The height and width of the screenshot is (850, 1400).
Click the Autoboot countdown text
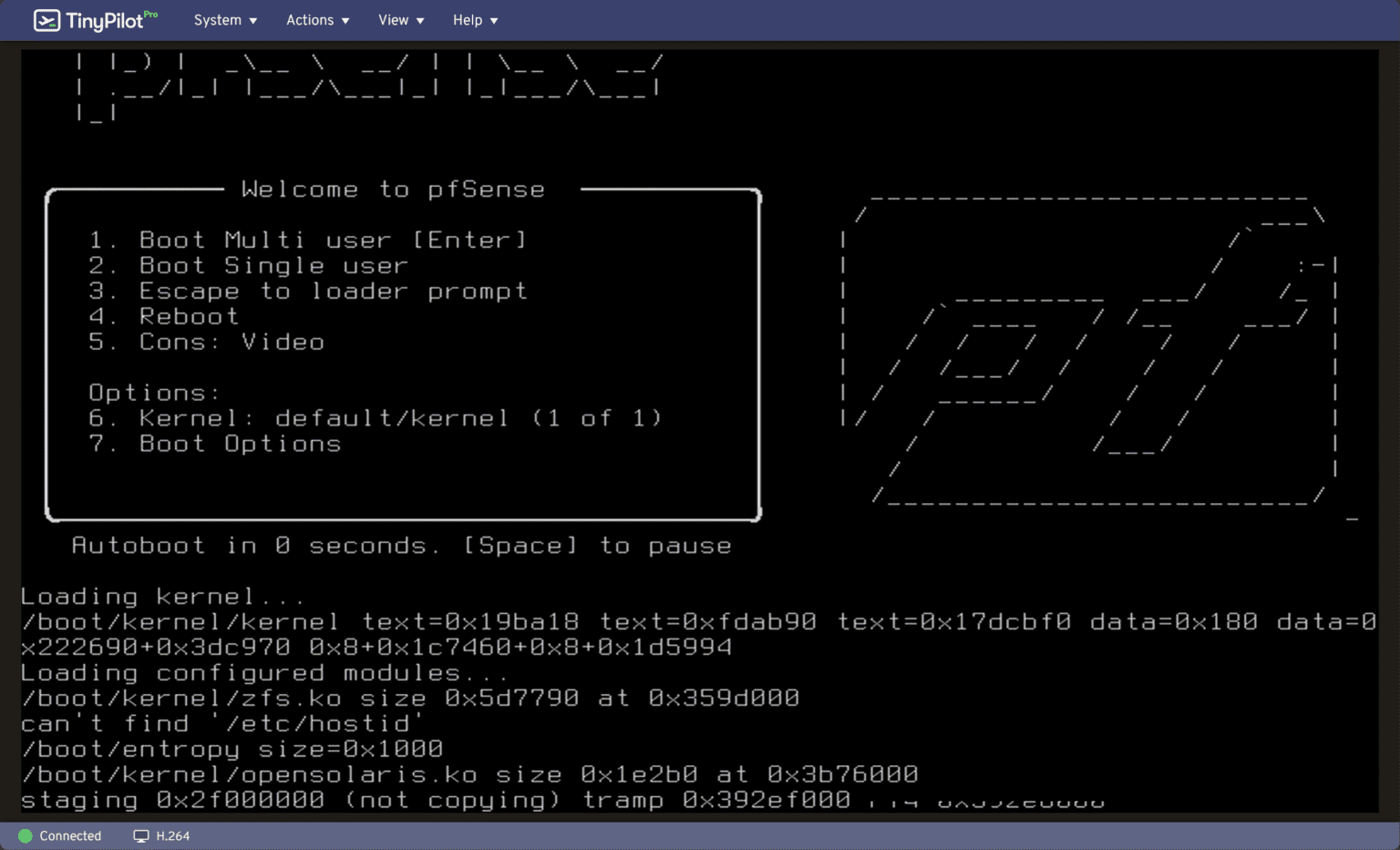[401, 545]
